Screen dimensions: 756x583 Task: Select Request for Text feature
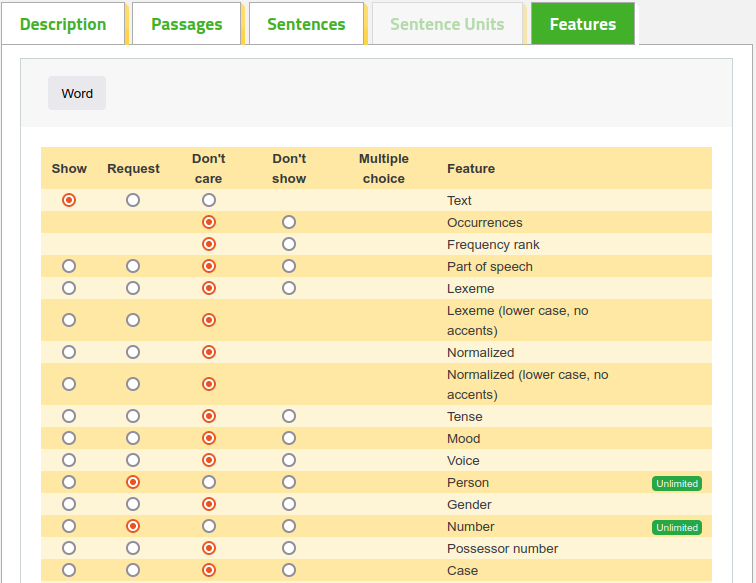pyautogui.click(x=133, y=200)
